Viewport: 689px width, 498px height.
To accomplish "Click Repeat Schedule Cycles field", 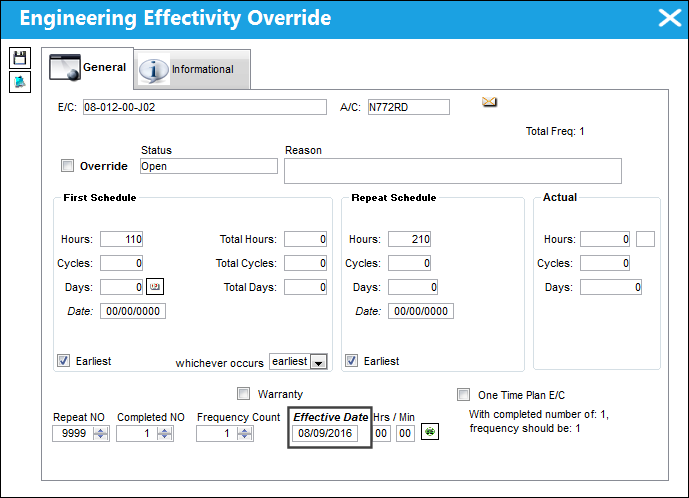I will [x=410, y=263].
